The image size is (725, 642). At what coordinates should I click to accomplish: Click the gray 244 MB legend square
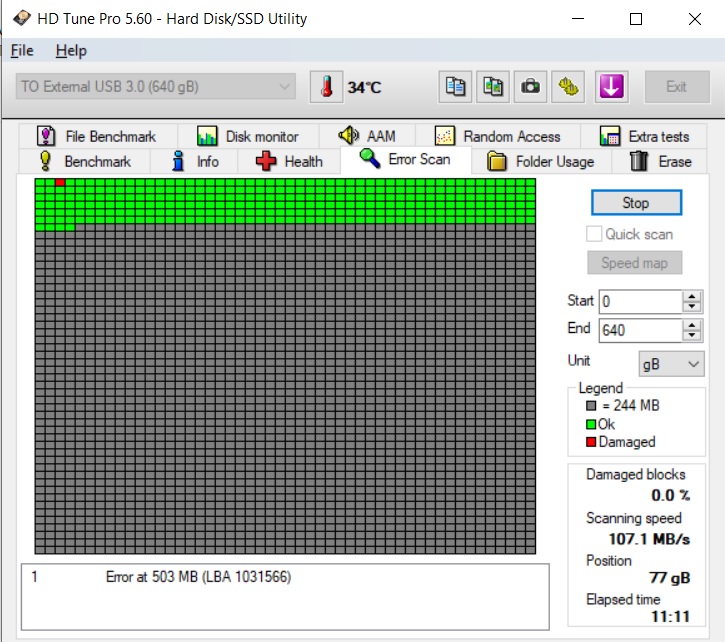tap(590, 406)
